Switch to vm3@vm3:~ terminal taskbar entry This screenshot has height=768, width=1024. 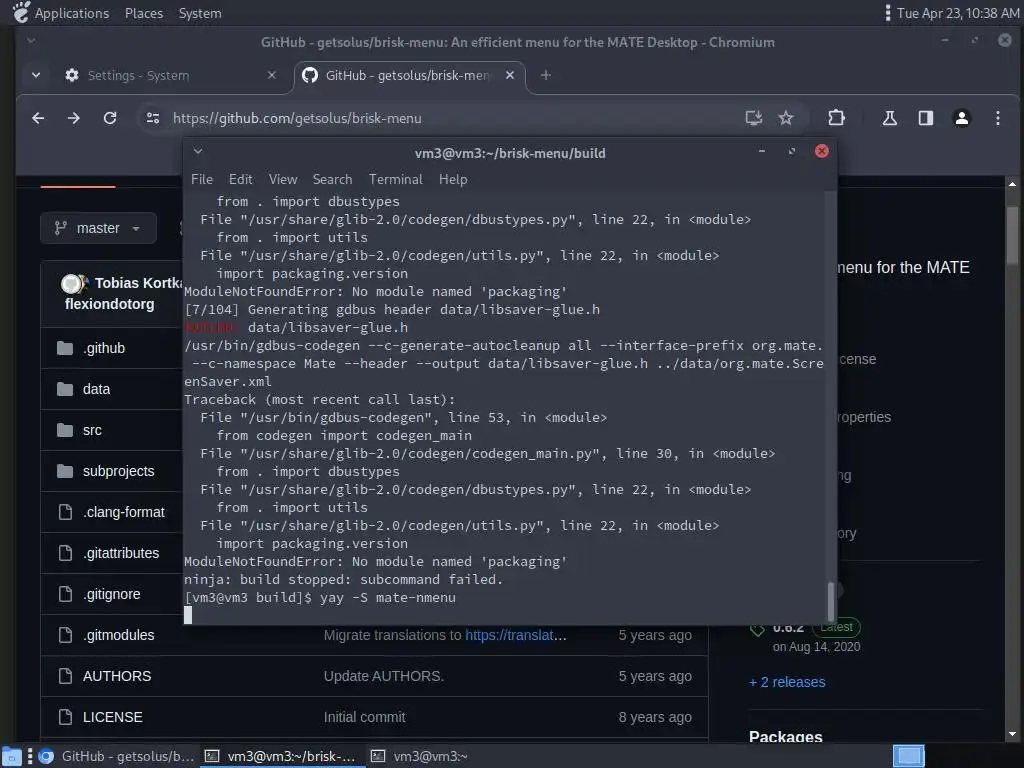[x=421, y=756]
